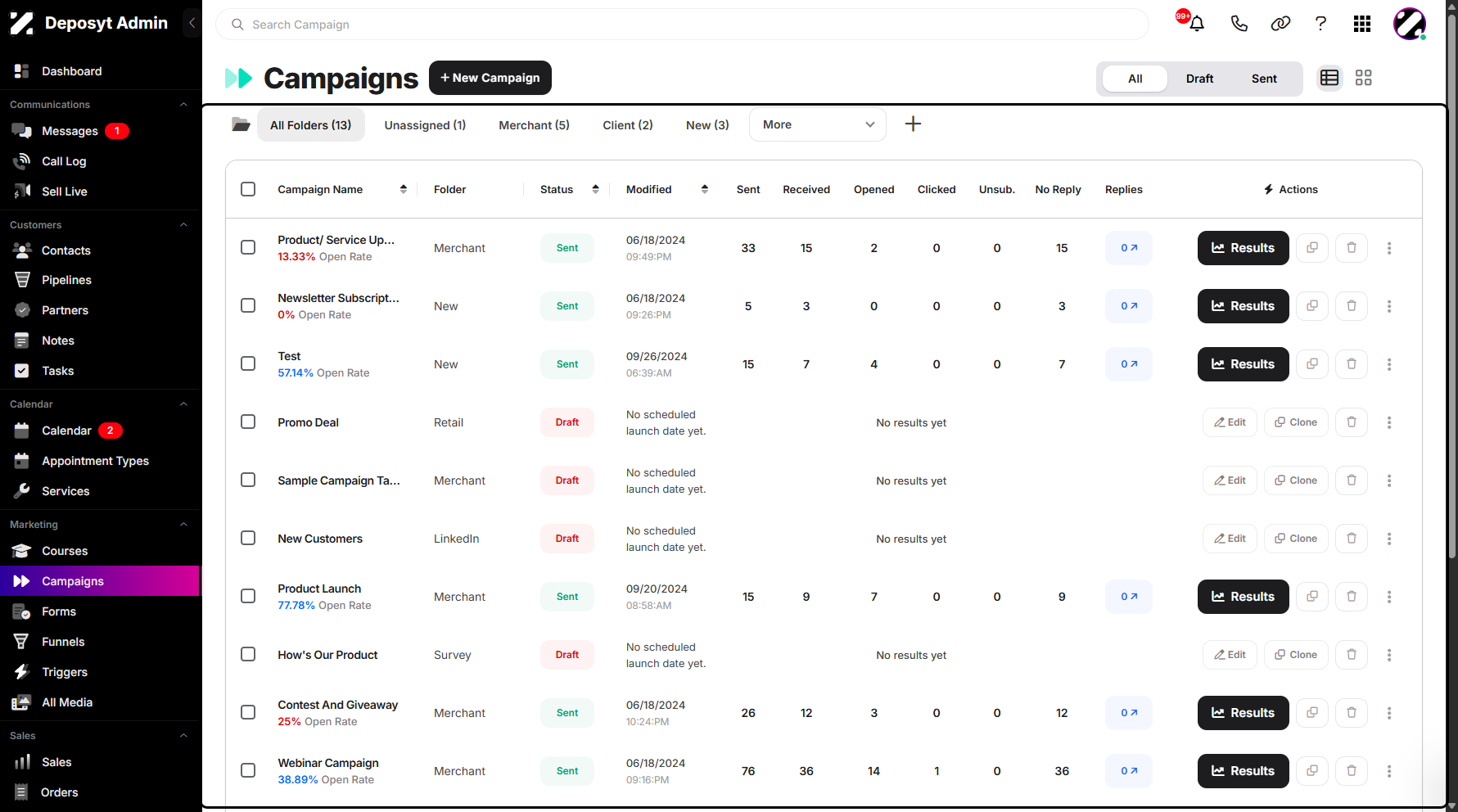This screenshot has height=812, width=1458.
Task: Switch to grid card view icon
Action: [x=1363, y=78]
